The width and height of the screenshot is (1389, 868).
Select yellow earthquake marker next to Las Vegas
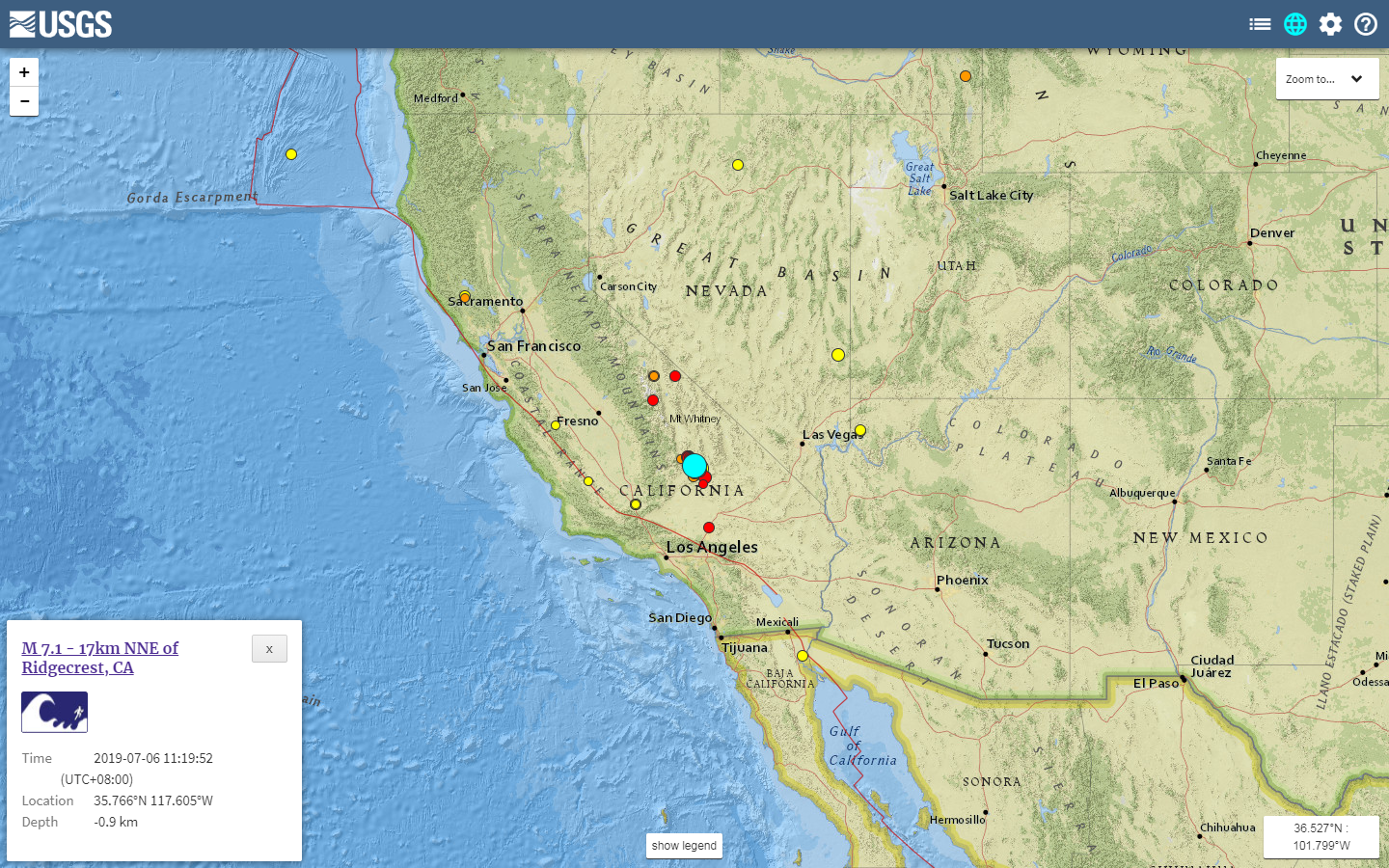coord(860,430)
